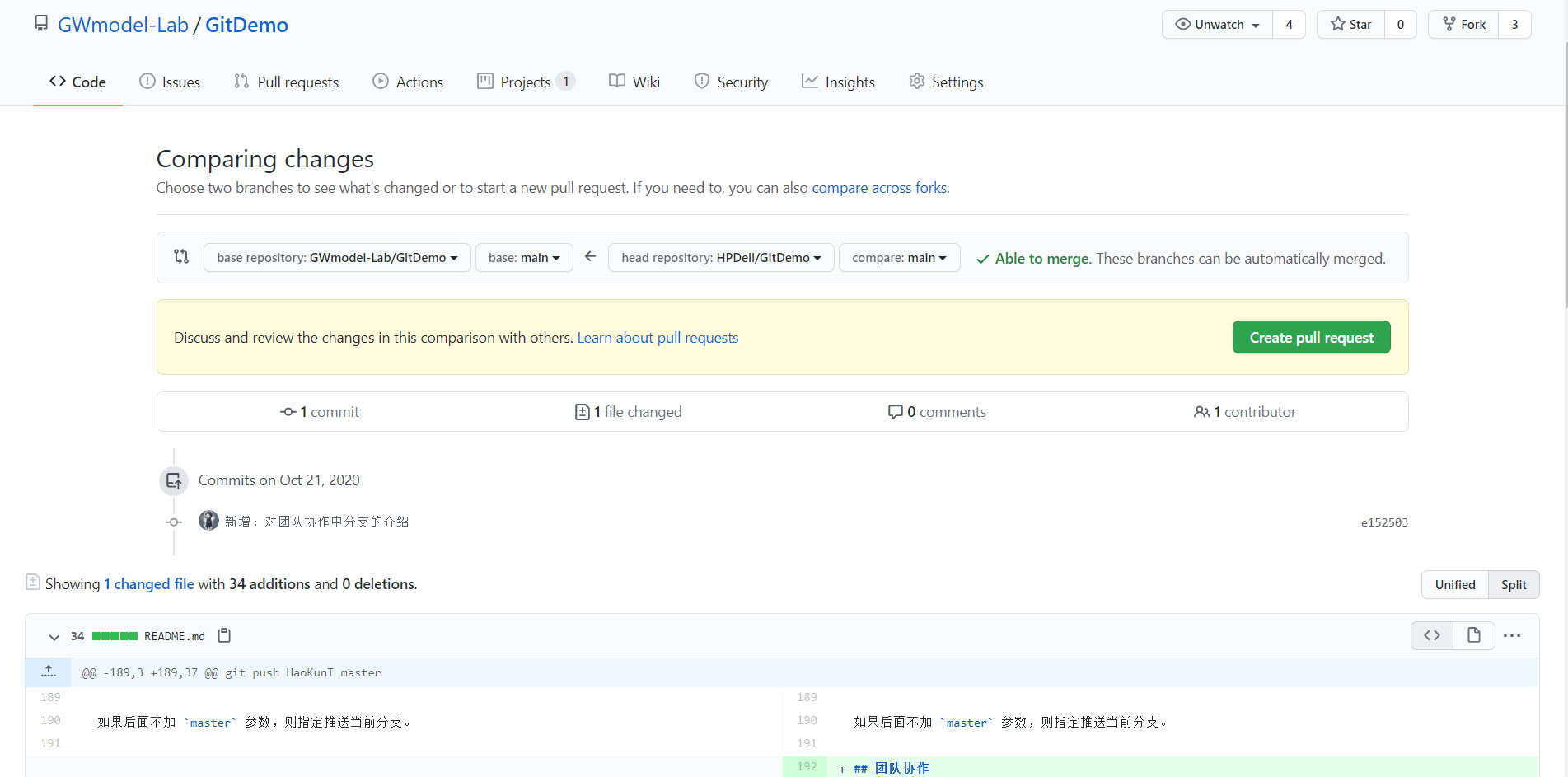
Task: Switch diff view to Split
Action: [1514, 585]
